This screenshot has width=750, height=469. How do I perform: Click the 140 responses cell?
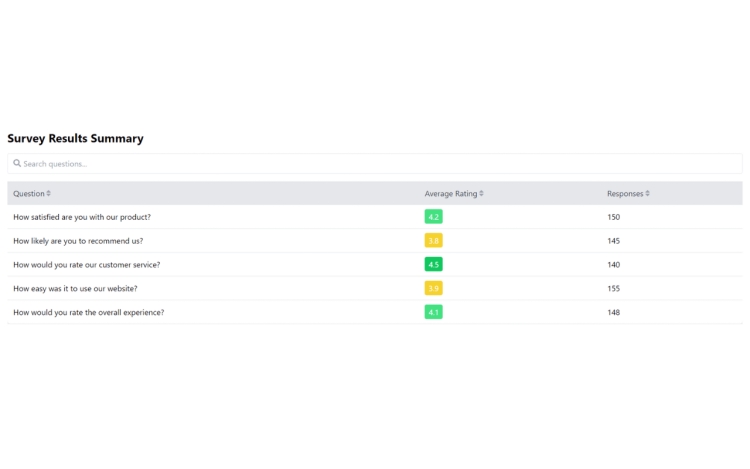point(614,265)
